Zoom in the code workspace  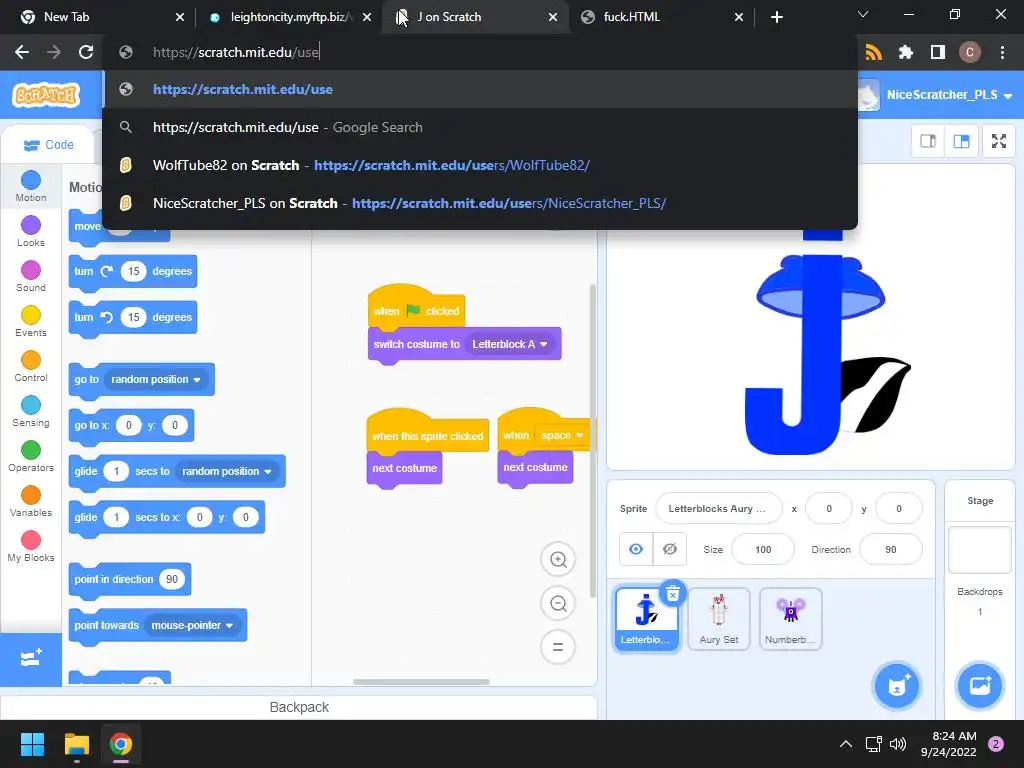click(558, 560)
